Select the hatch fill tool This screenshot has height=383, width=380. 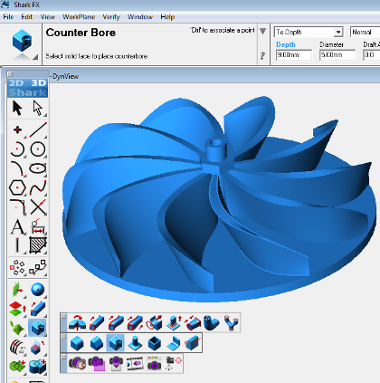(x=38, y=246)
